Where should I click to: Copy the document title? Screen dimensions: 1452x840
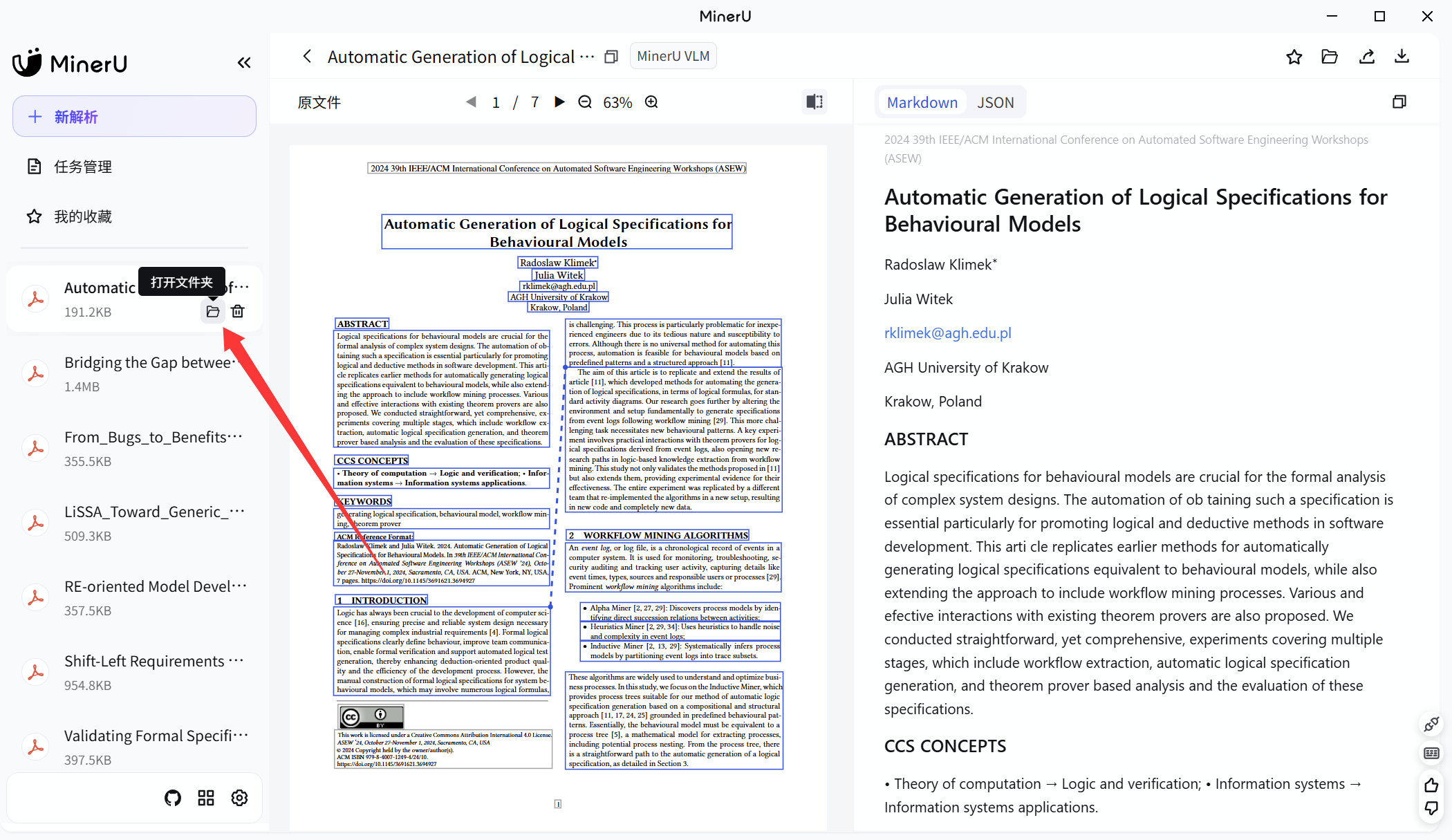(x=611, y=57)
